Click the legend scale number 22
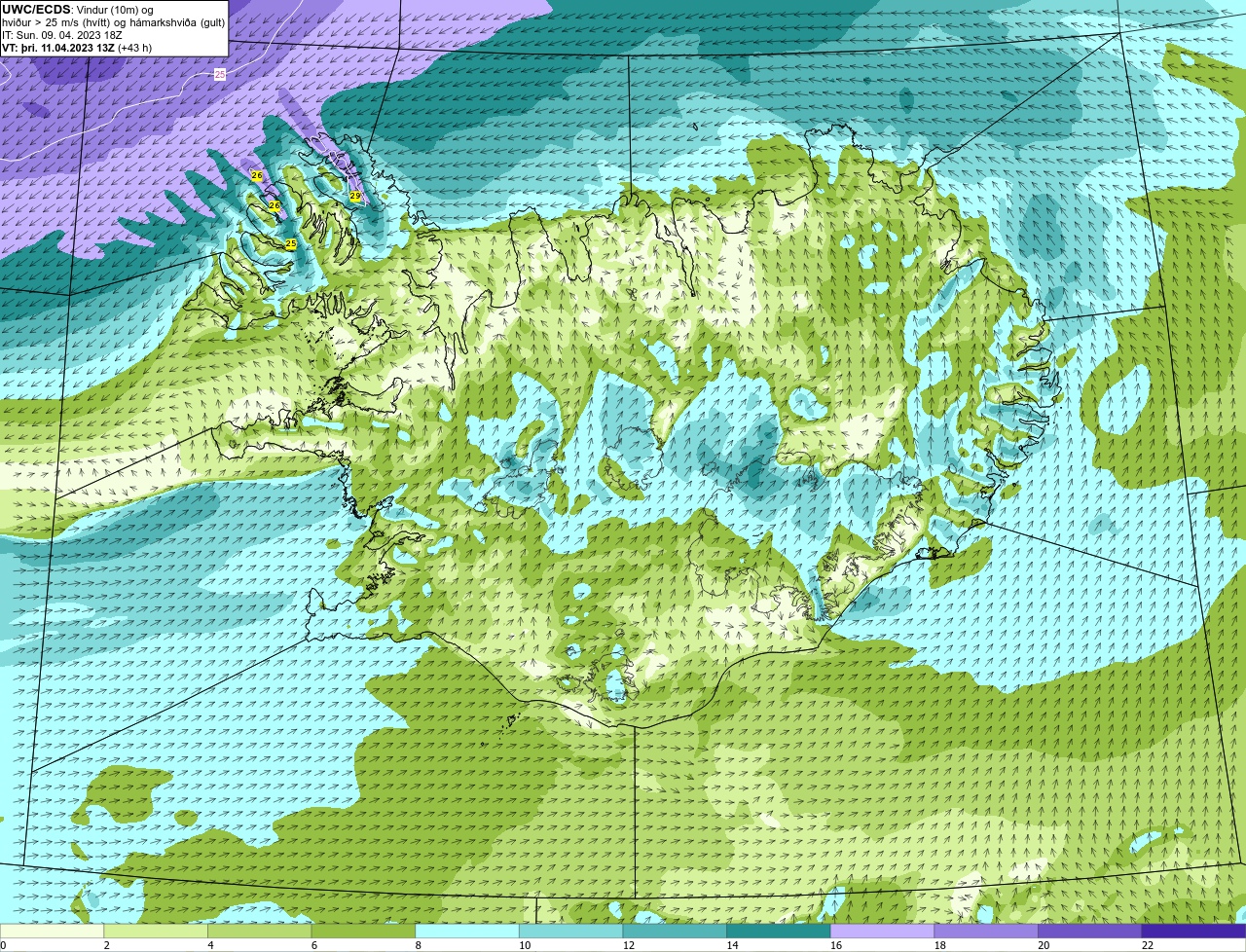The width and height of the screenshot is (1246, 952). [x=1148, y=945]
